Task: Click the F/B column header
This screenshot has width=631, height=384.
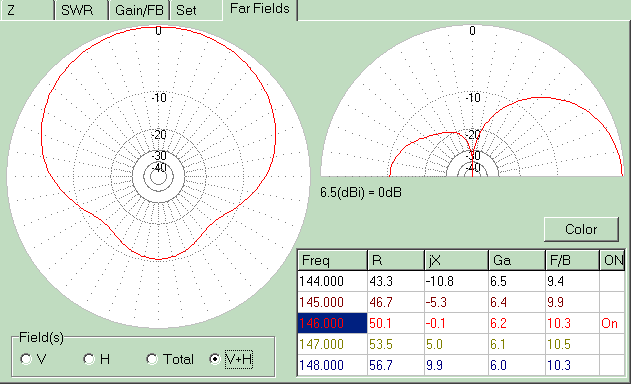Action: (572, 260)
